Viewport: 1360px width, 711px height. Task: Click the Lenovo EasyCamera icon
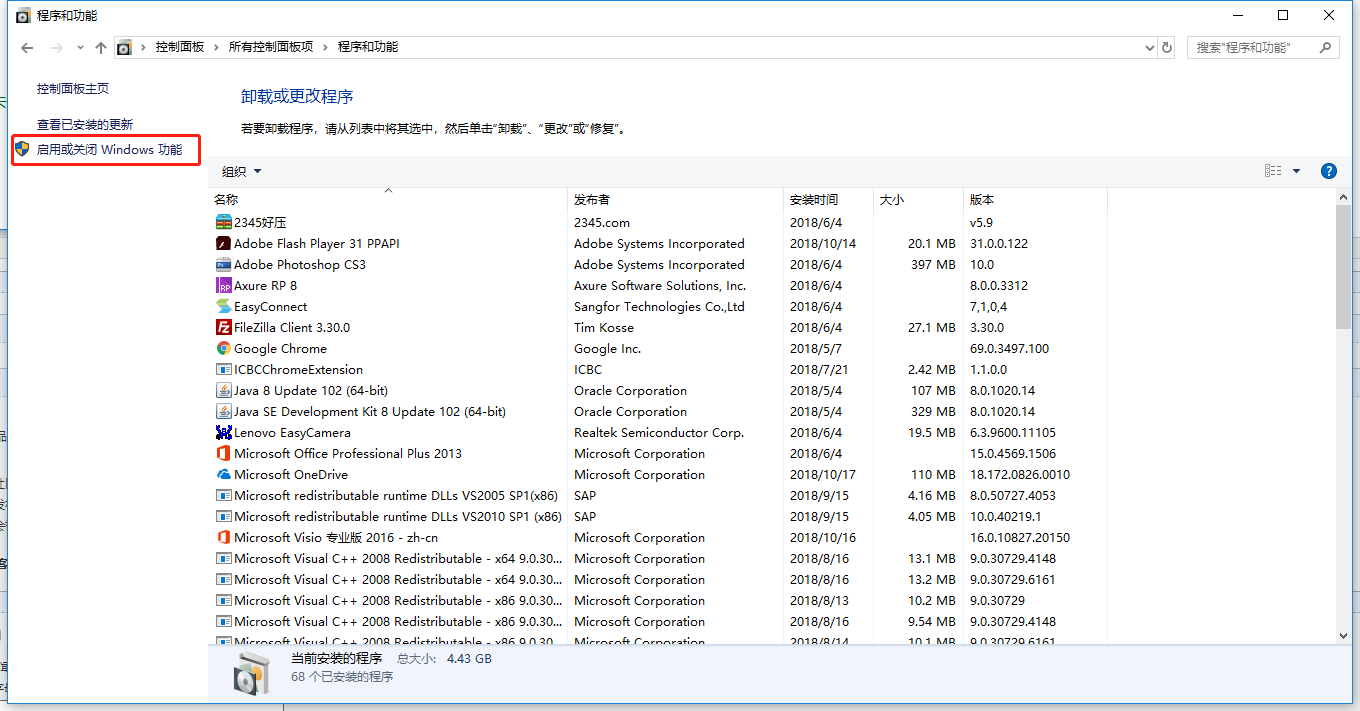[x=223, y=432]
